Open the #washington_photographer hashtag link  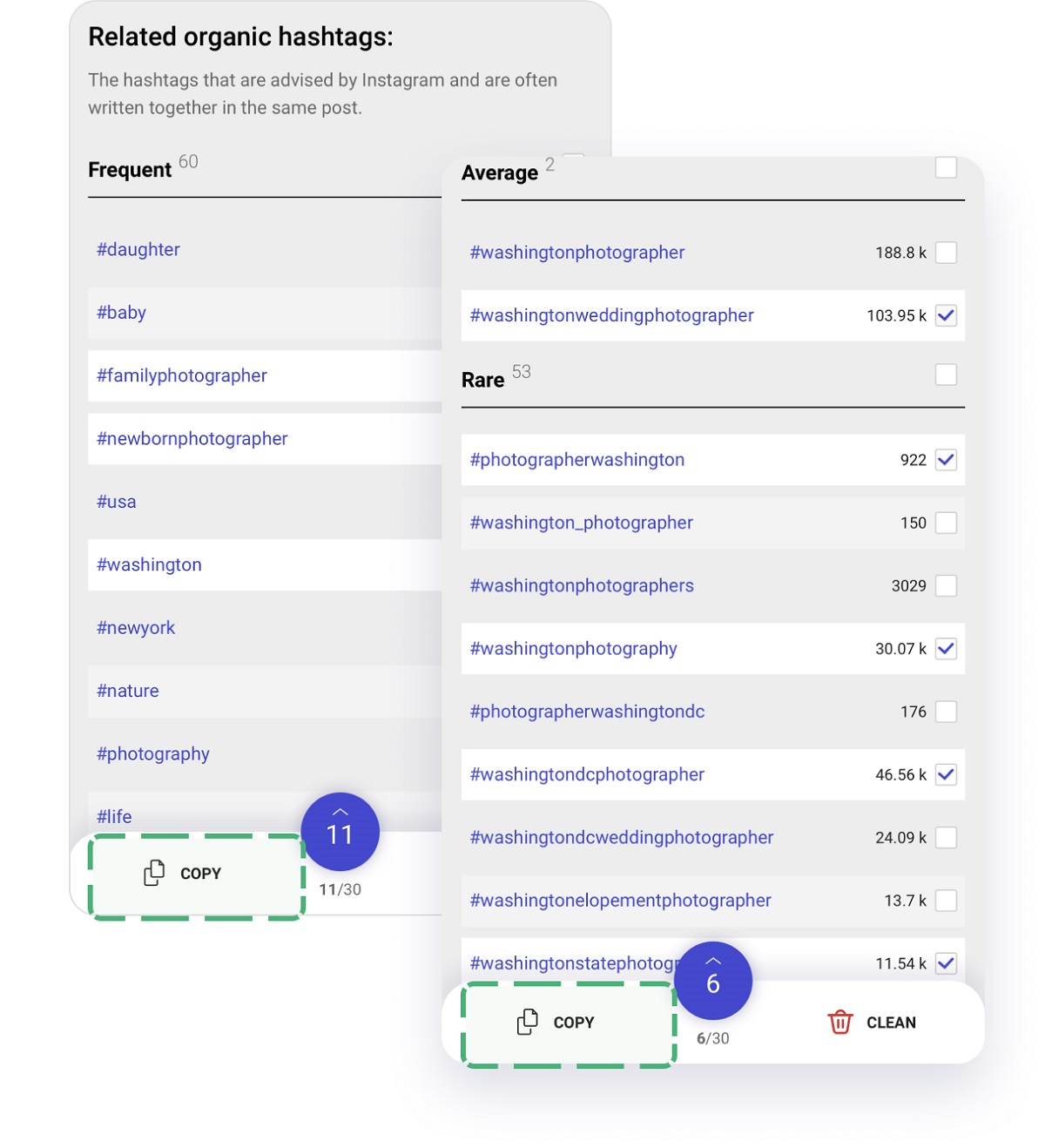point(581,523)
